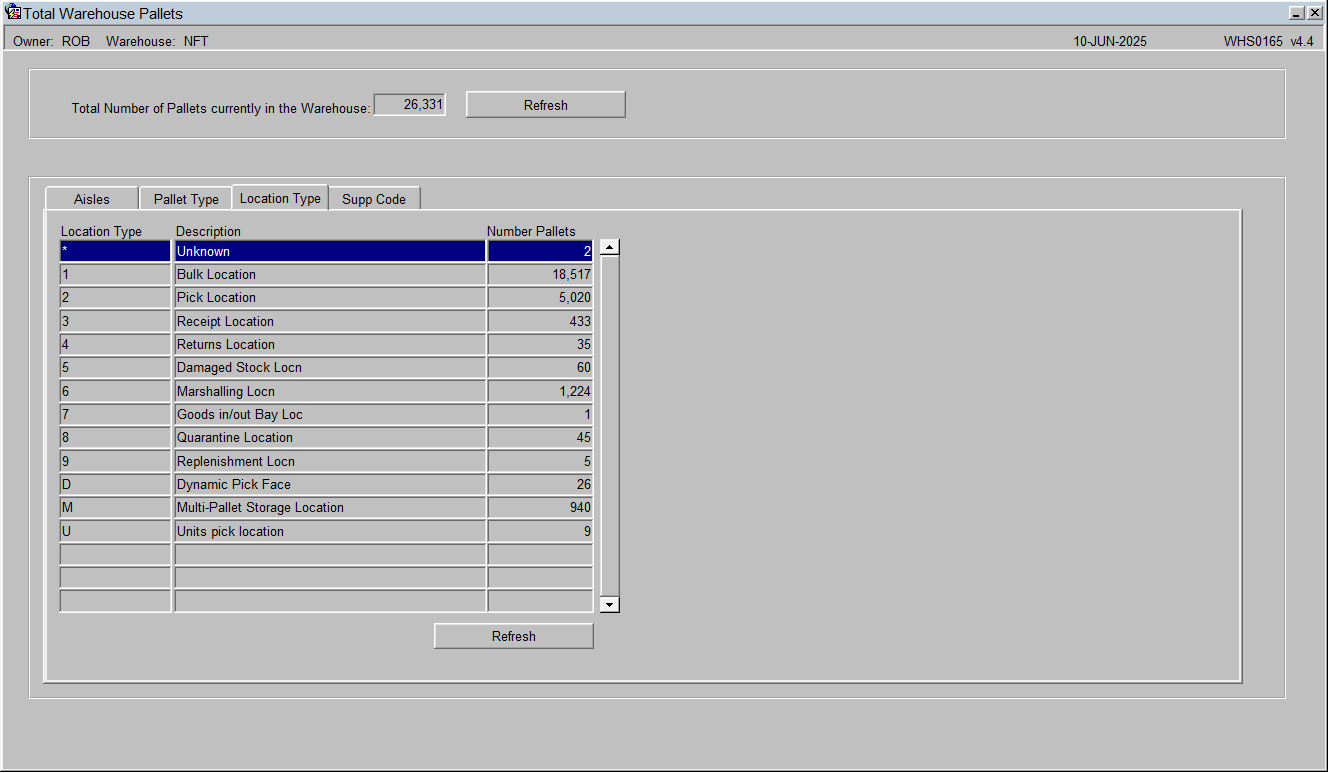1332x773 pixels.
Task: Click the scrollbar down arrow
Action: coord(609,604)
